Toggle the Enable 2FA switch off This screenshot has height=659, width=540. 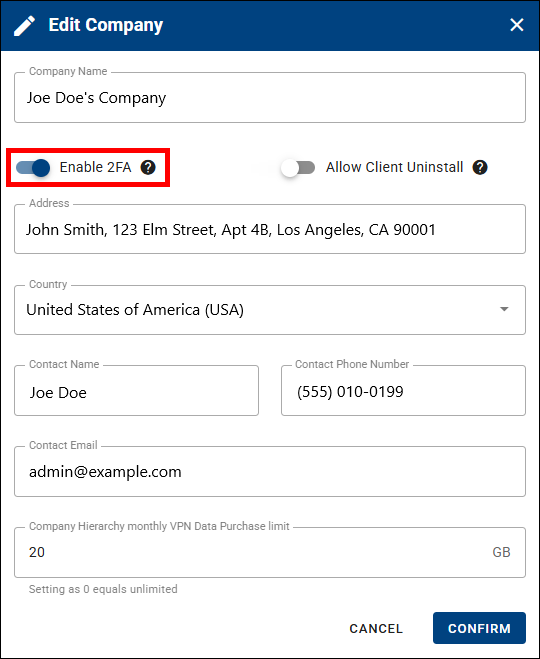click(33, 168)
